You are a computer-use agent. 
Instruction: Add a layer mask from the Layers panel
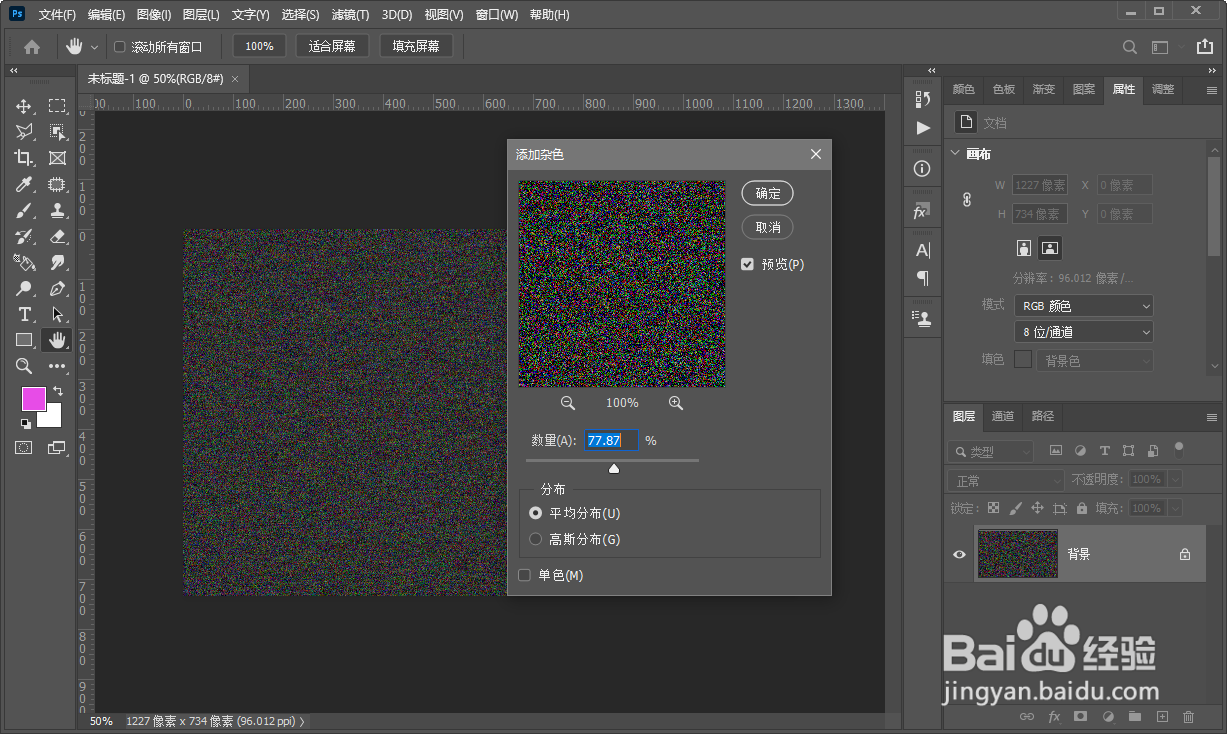click(x=1080, y=717)
